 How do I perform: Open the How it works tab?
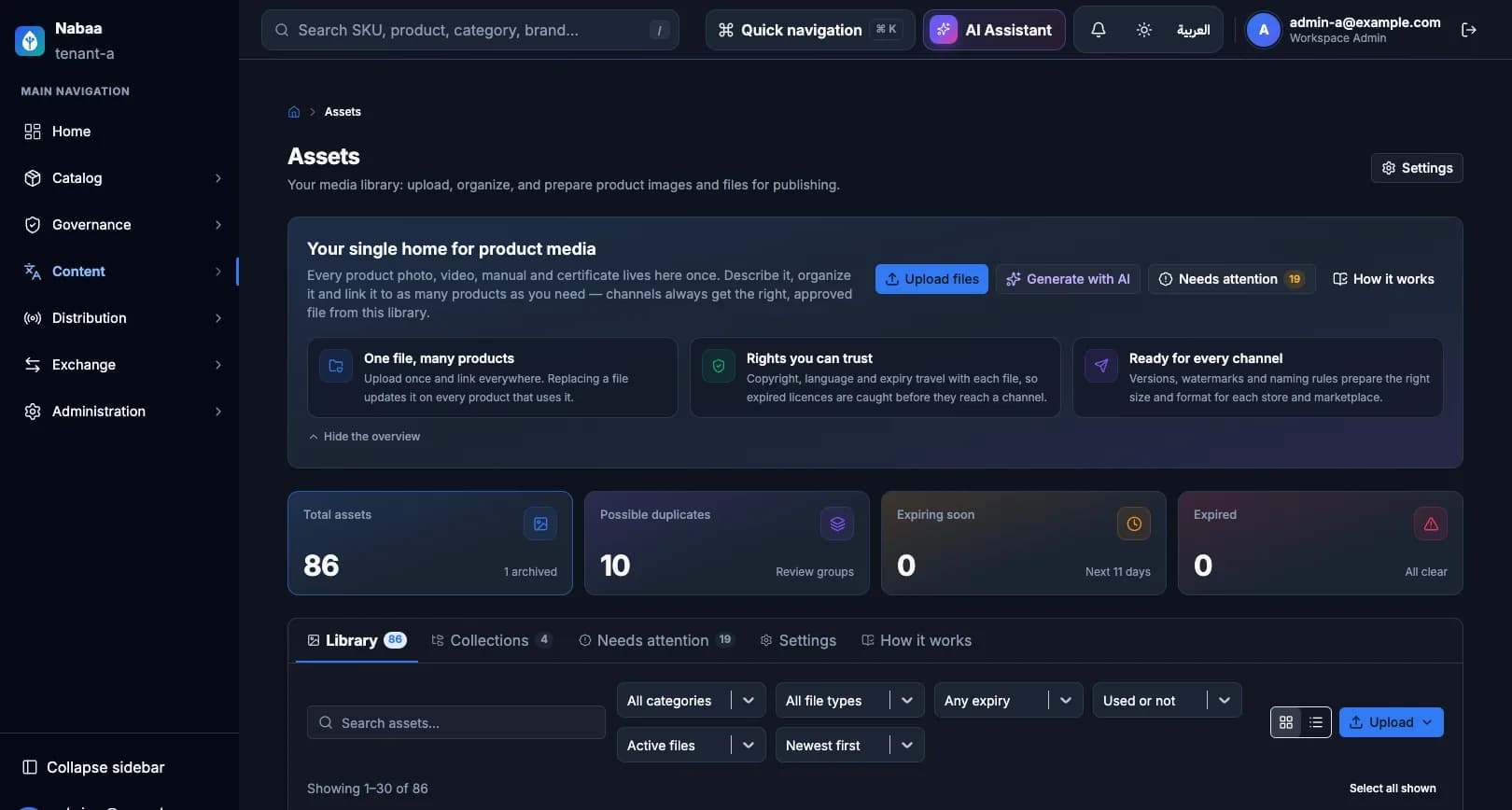(x=917, y=640)
